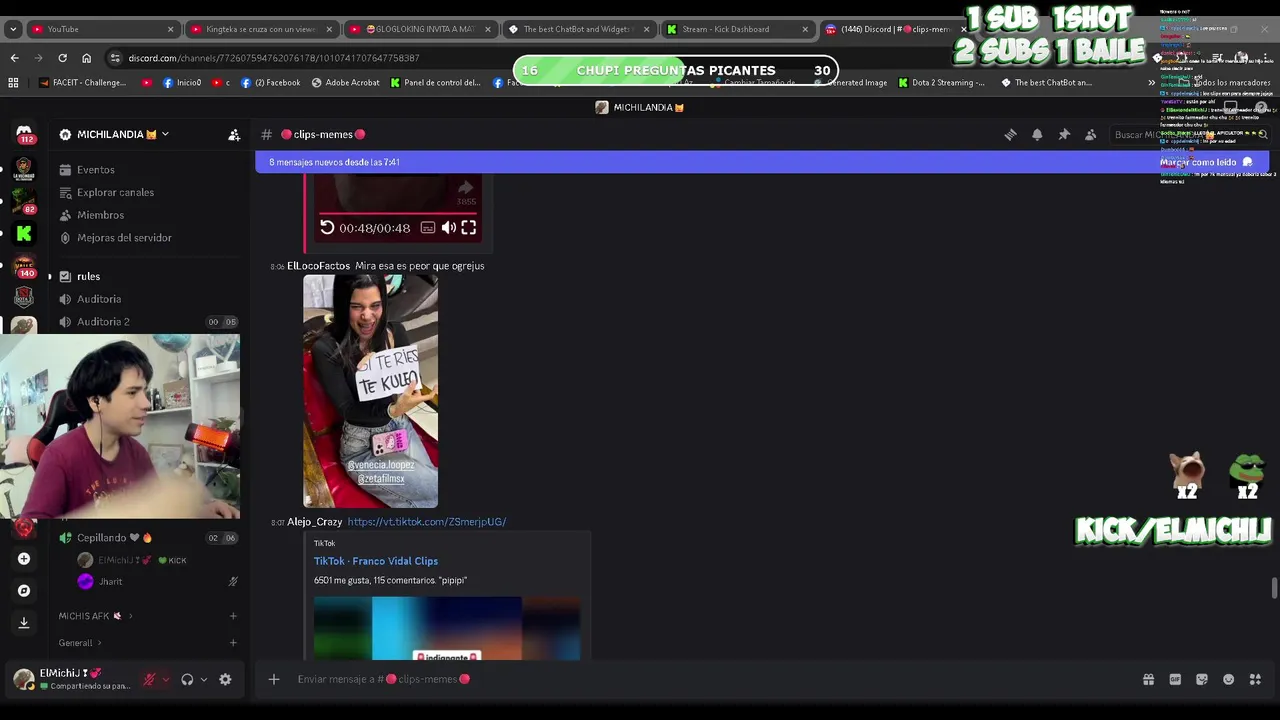1280x720 pixels.
Task: Open the apps icon in message bar
Action: (1255, 679)
